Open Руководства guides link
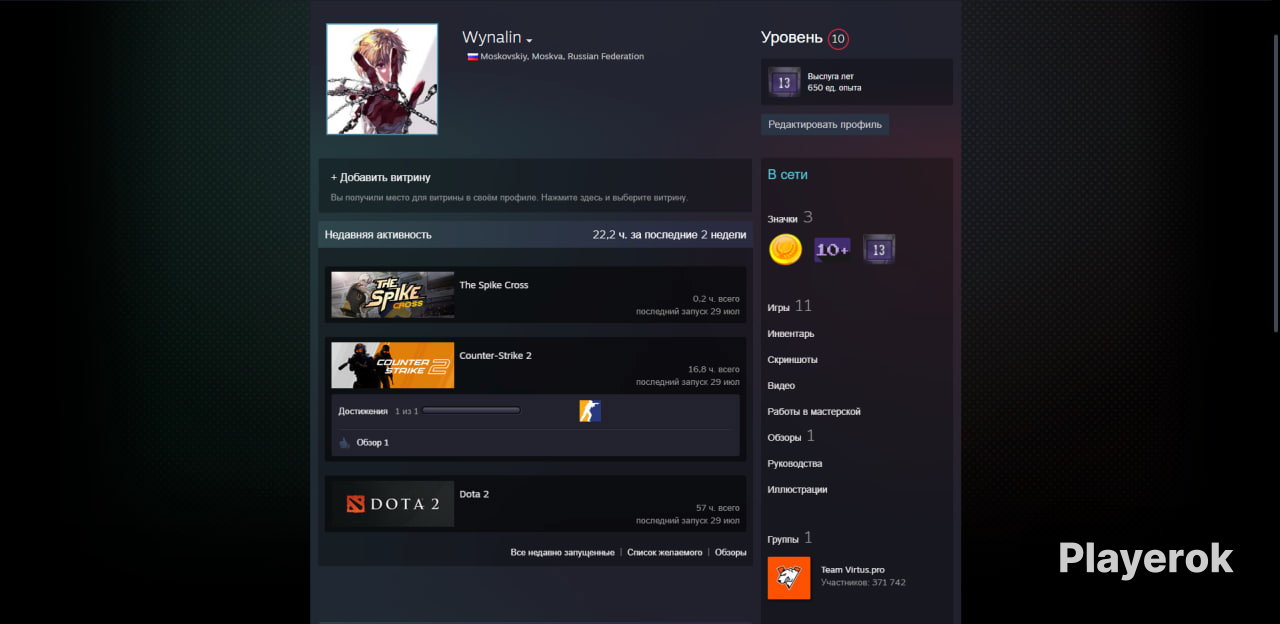 795,464
